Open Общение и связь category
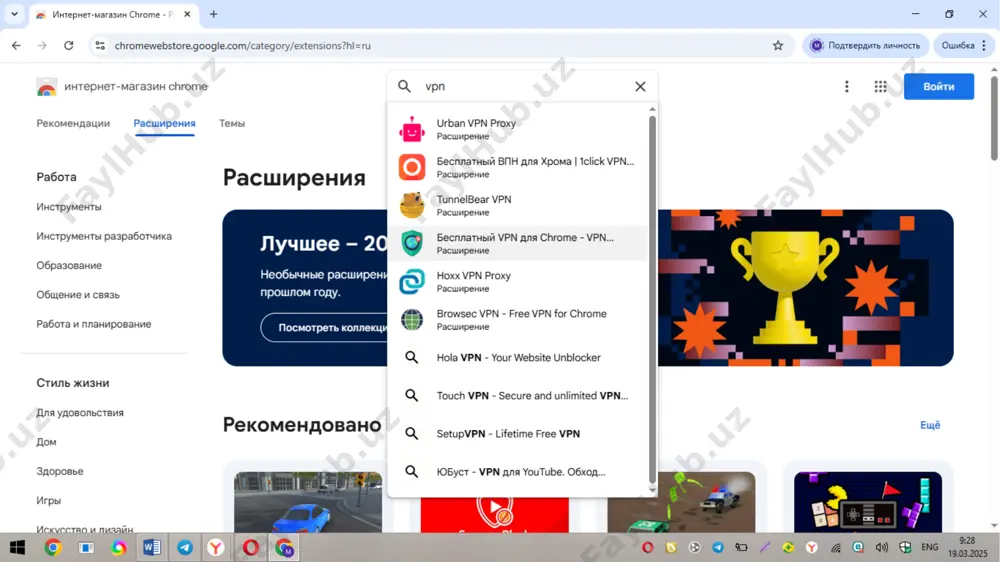 (78, 295)
